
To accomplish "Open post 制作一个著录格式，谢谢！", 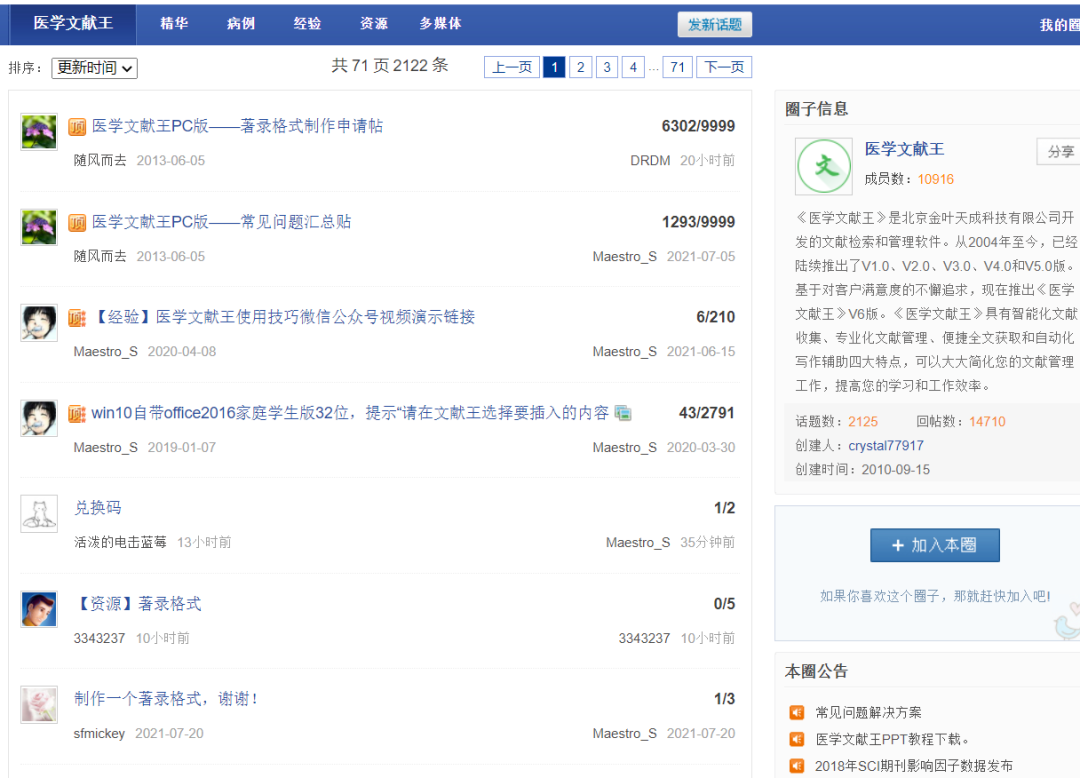I will click(x=167, y=699).
